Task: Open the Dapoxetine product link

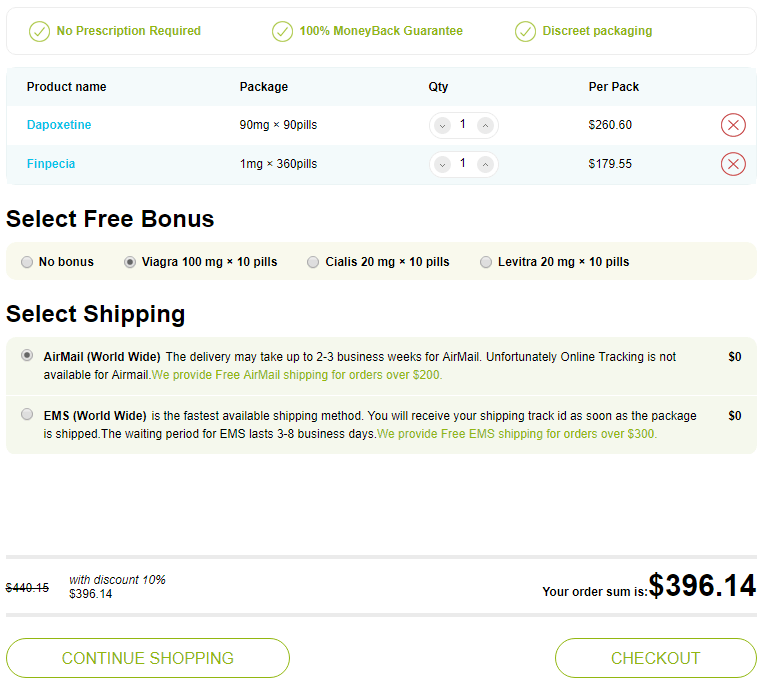Action: coord(59,125)
